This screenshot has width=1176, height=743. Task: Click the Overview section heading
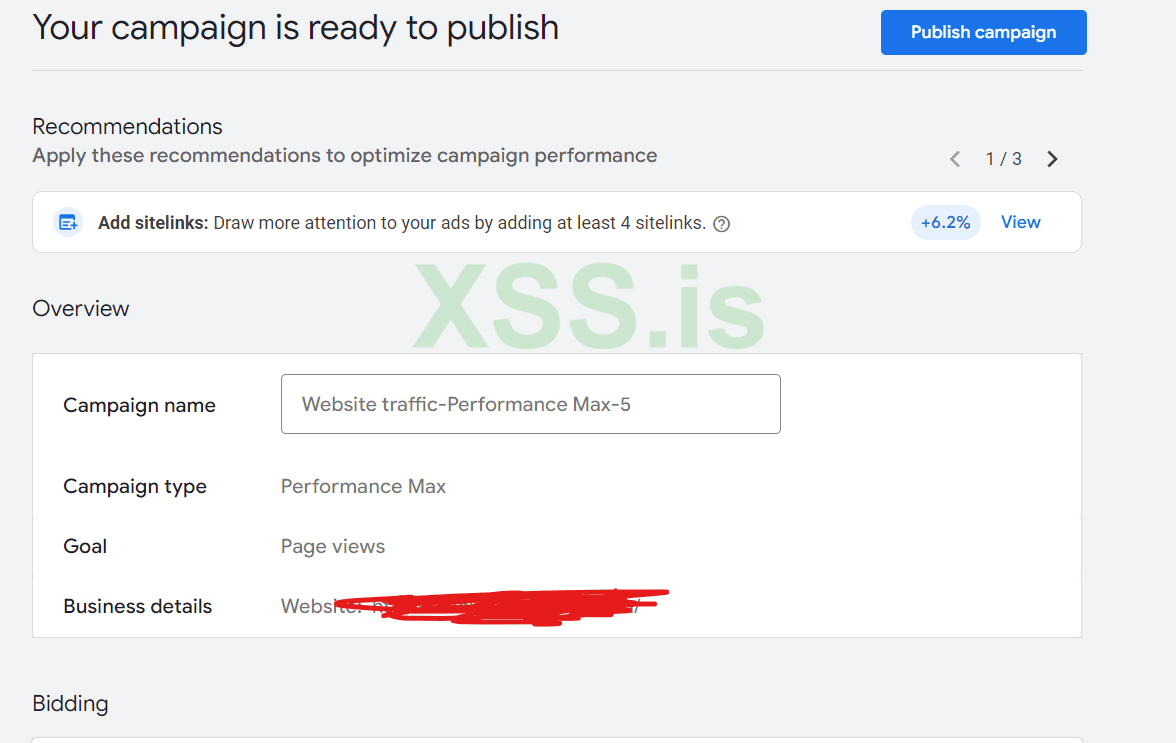click(x=80, y=309)
